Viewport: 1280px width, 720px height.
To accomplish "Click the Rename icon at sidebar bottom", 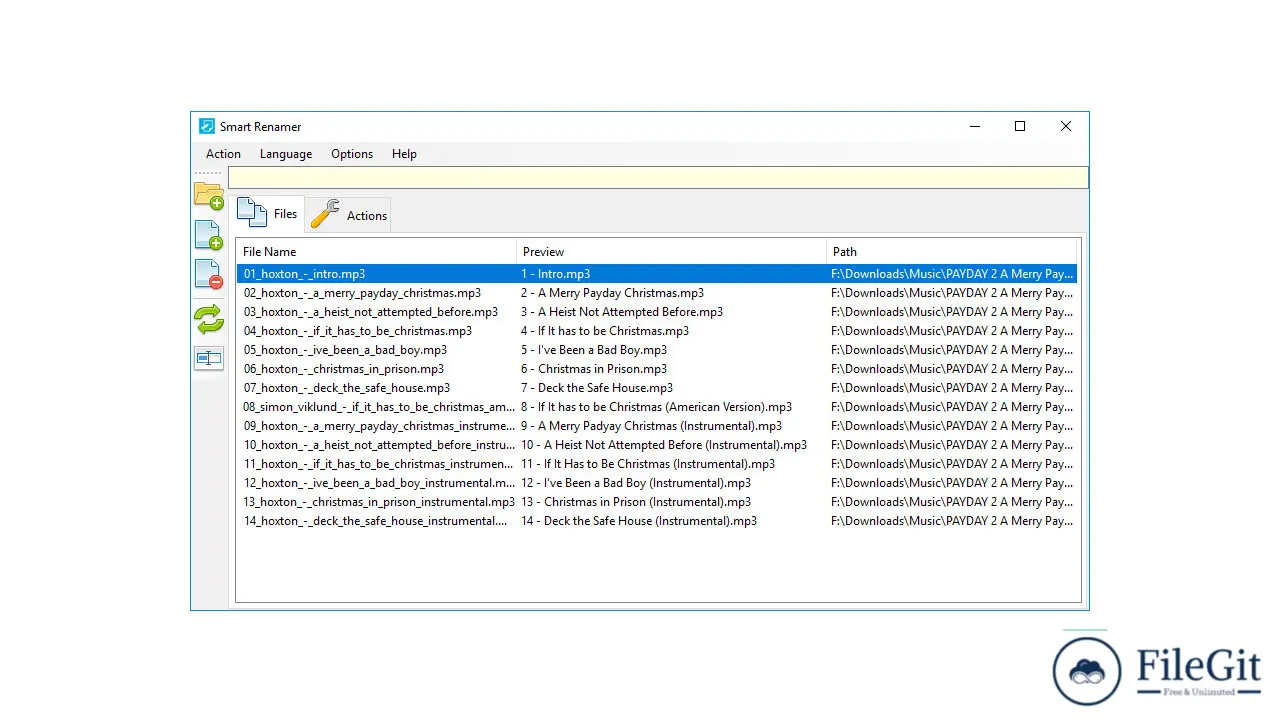I will pos(209,358).
